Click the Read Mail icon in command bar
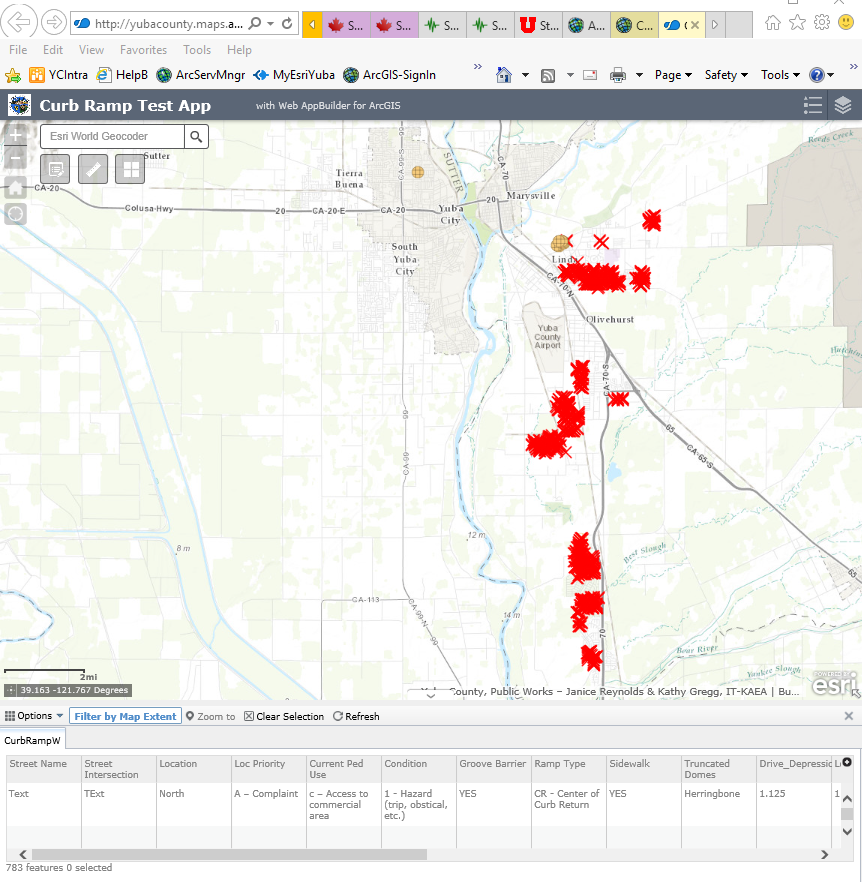This screenshot has width=862, height=882. click(x=590, y=75)
